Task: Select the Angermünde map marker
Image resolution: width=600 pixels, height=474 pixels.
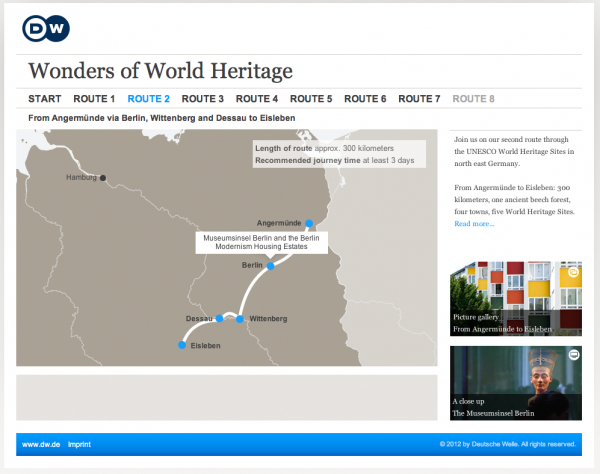Action: [x=309, y=223]
